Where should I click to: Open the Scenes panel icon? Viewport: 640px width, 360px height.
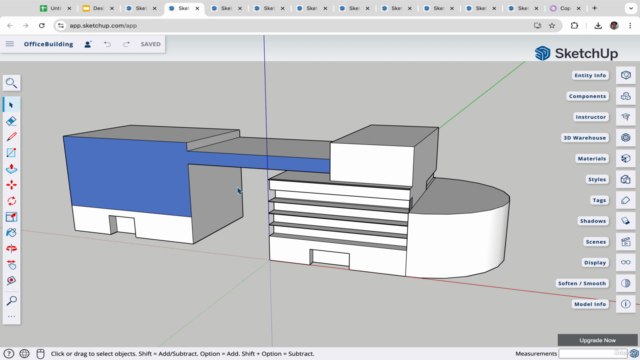coord(625,242)
